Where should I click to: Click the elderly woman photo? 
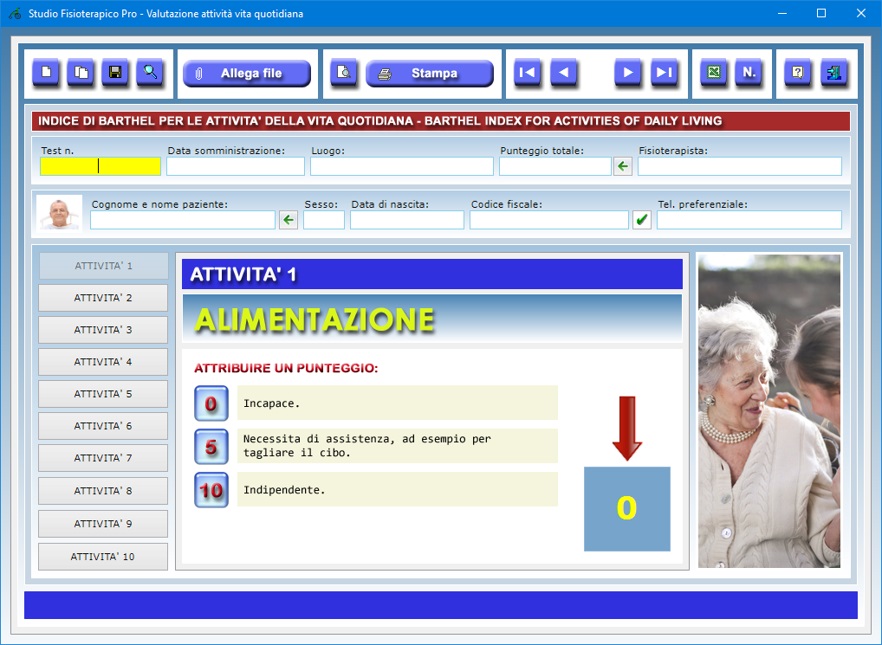[769, 411]
